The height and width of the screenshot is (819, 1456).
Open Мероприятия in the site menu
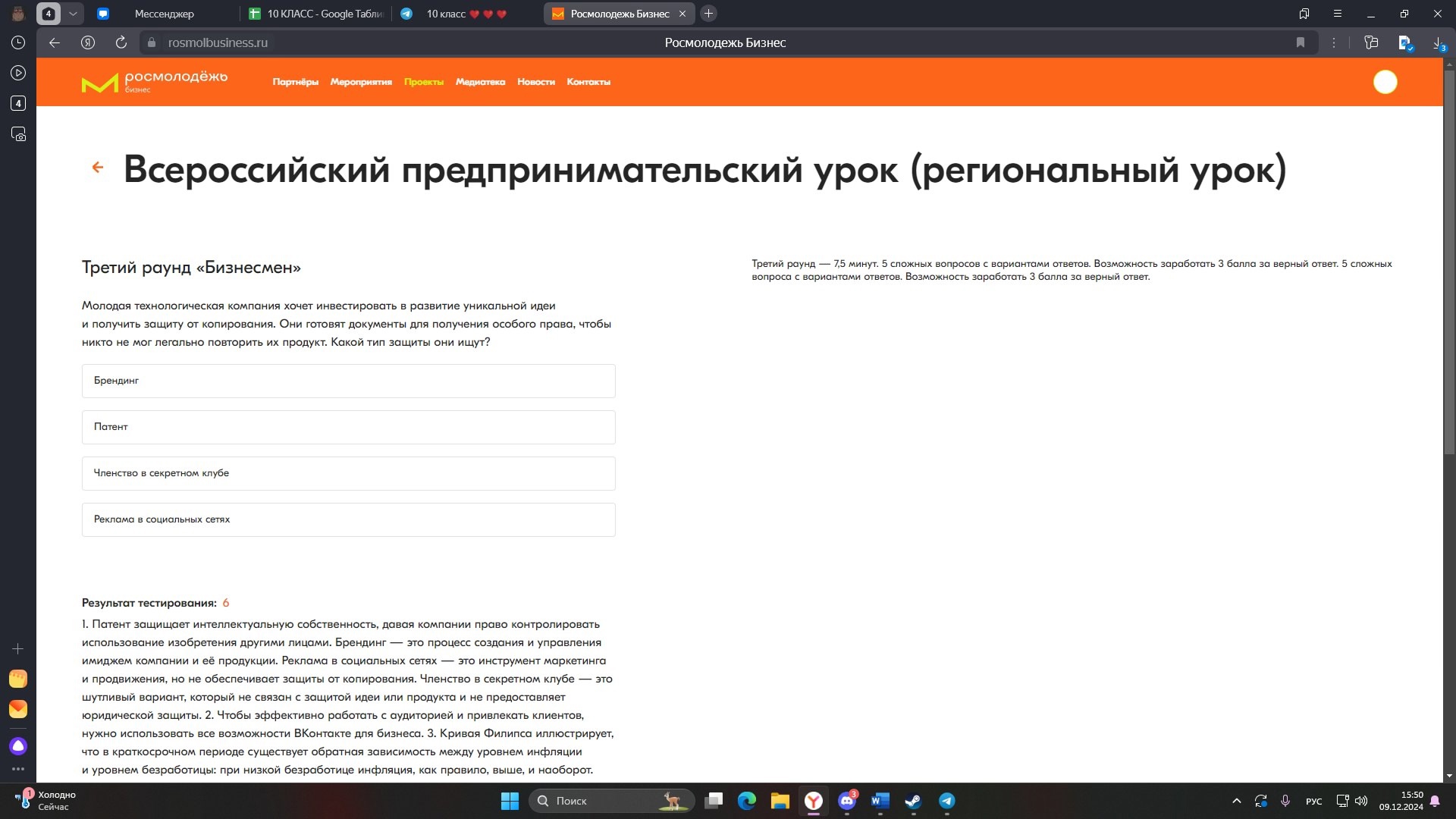(x=361, y=82)
